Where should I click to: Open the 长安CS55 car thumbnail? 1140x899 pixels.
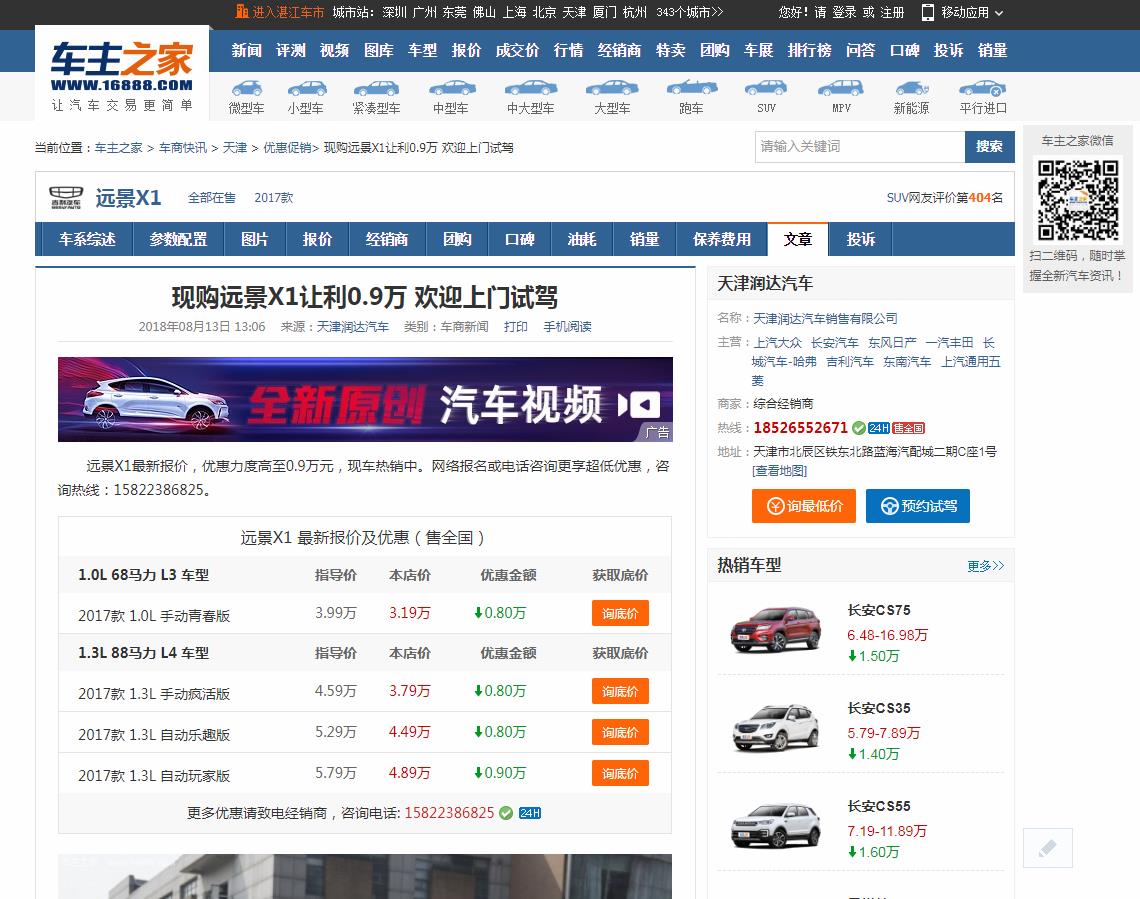776,826
